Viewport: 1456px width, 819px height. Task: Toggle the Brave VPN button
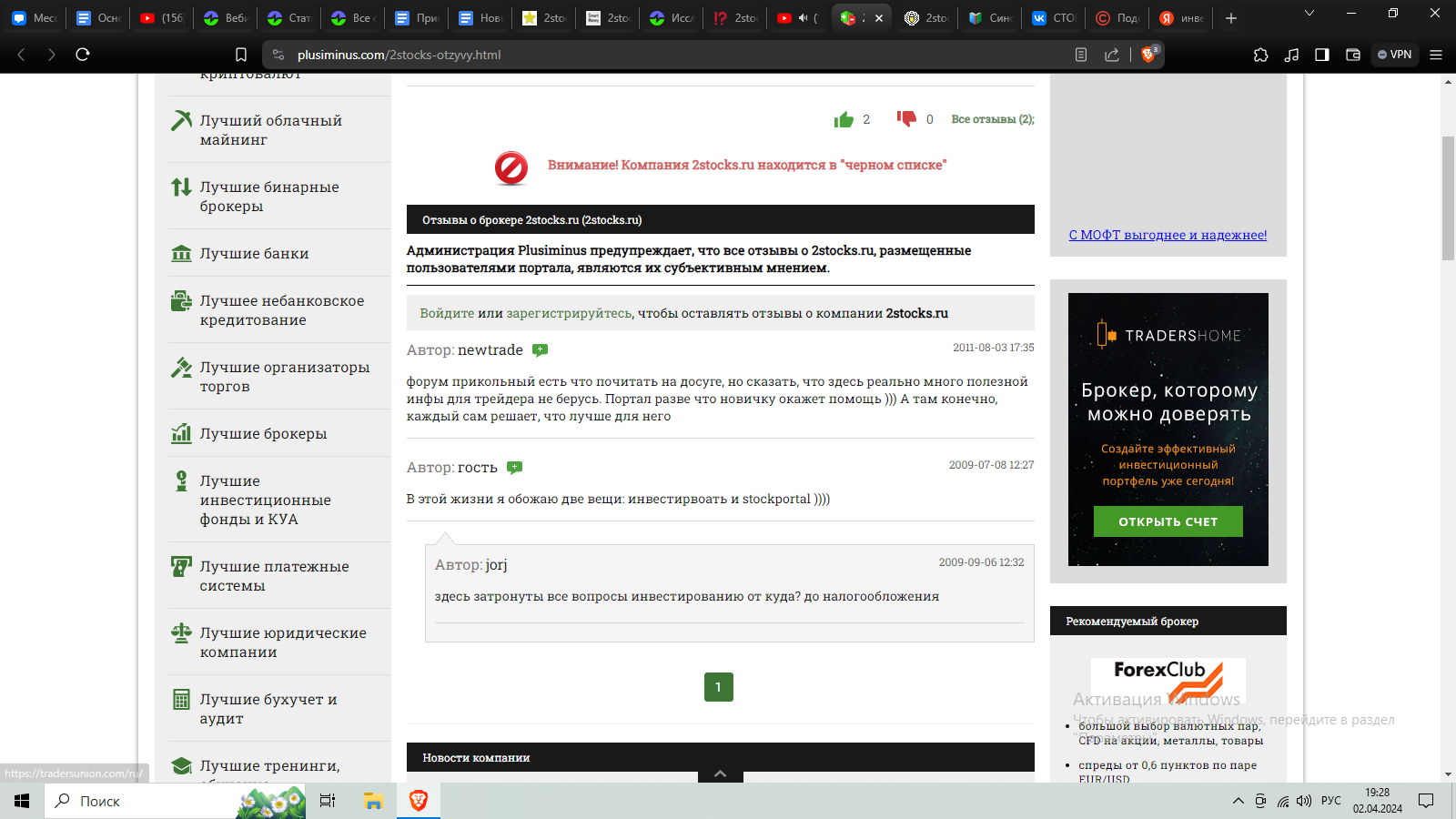pyautogui.click(x=1394, y=55)
